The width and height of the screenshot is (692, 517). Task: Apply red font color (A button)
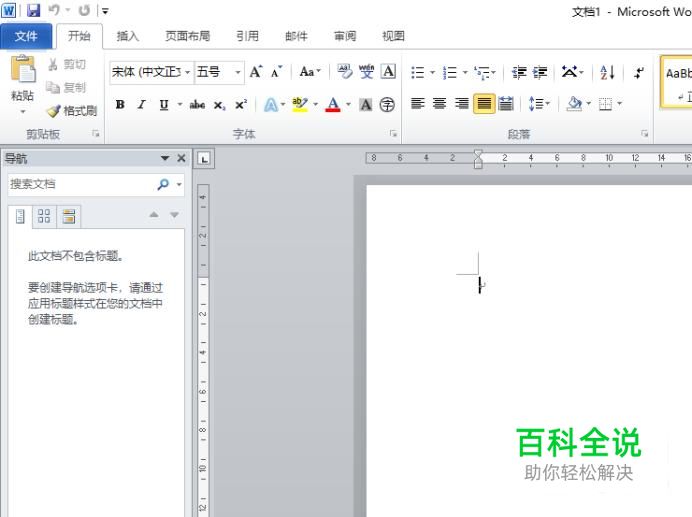(x=333, y=105)
